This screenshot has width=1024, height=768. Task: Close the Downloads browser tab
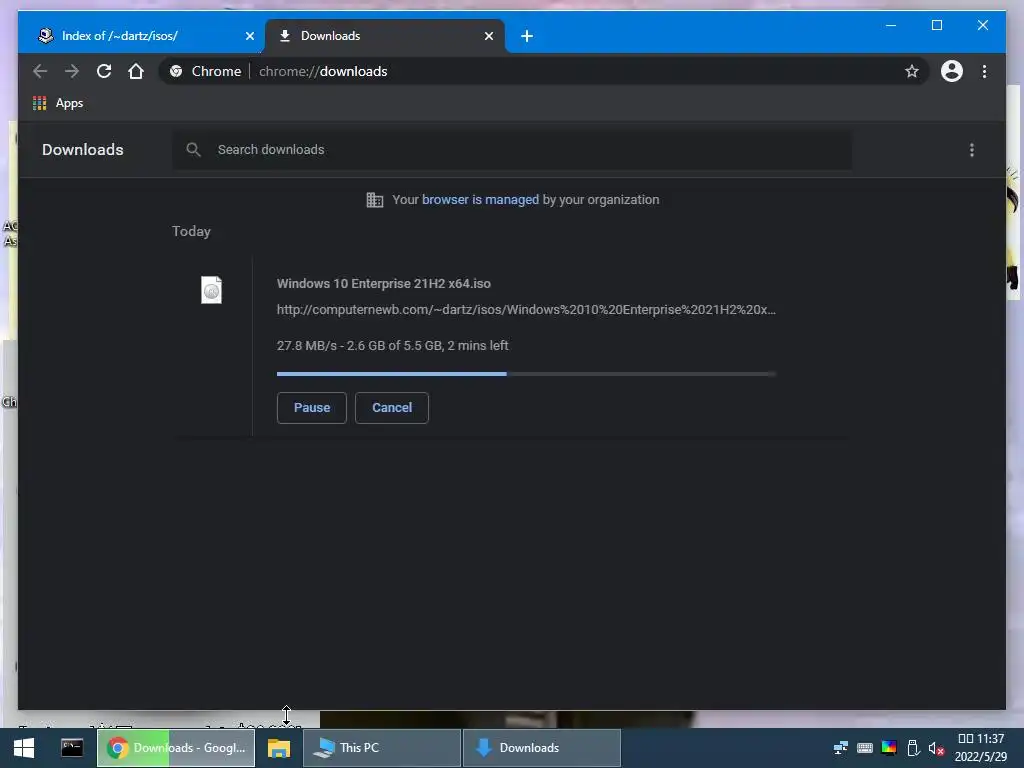(488, 36)
